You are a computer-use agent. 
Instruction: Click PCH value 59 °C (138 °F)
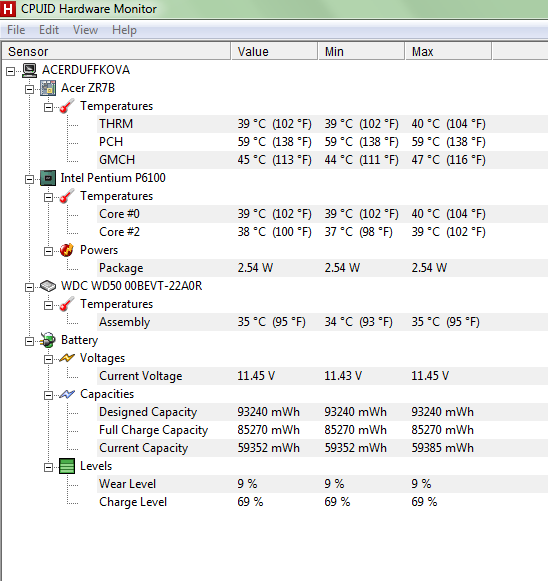pyautogui.click(x=275, y=142)
